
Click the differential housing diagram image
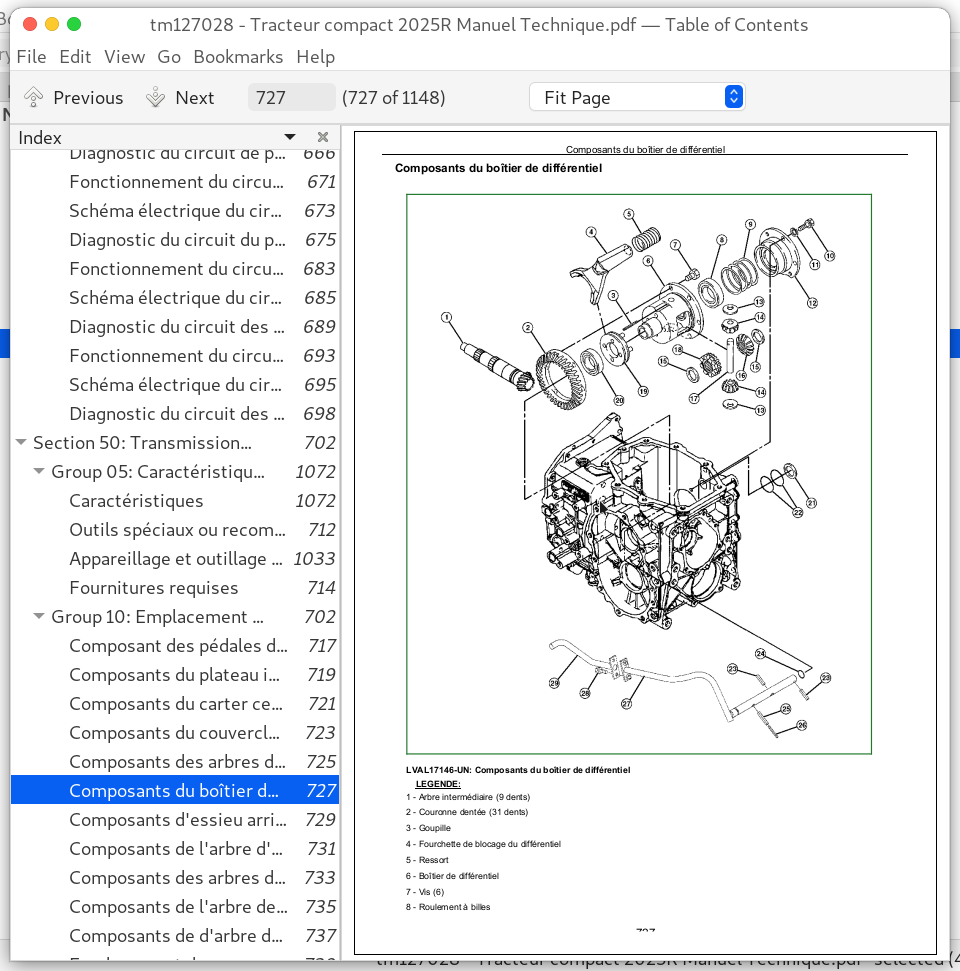coord(639,474)
